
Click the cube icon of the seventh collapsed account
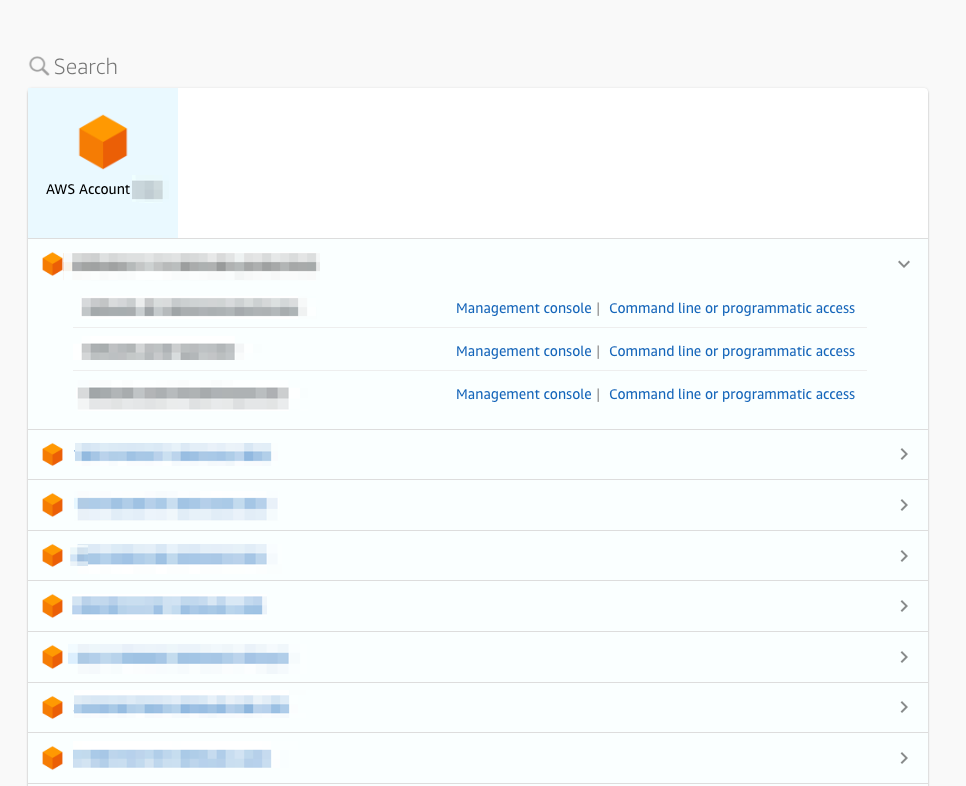[52, 758]
